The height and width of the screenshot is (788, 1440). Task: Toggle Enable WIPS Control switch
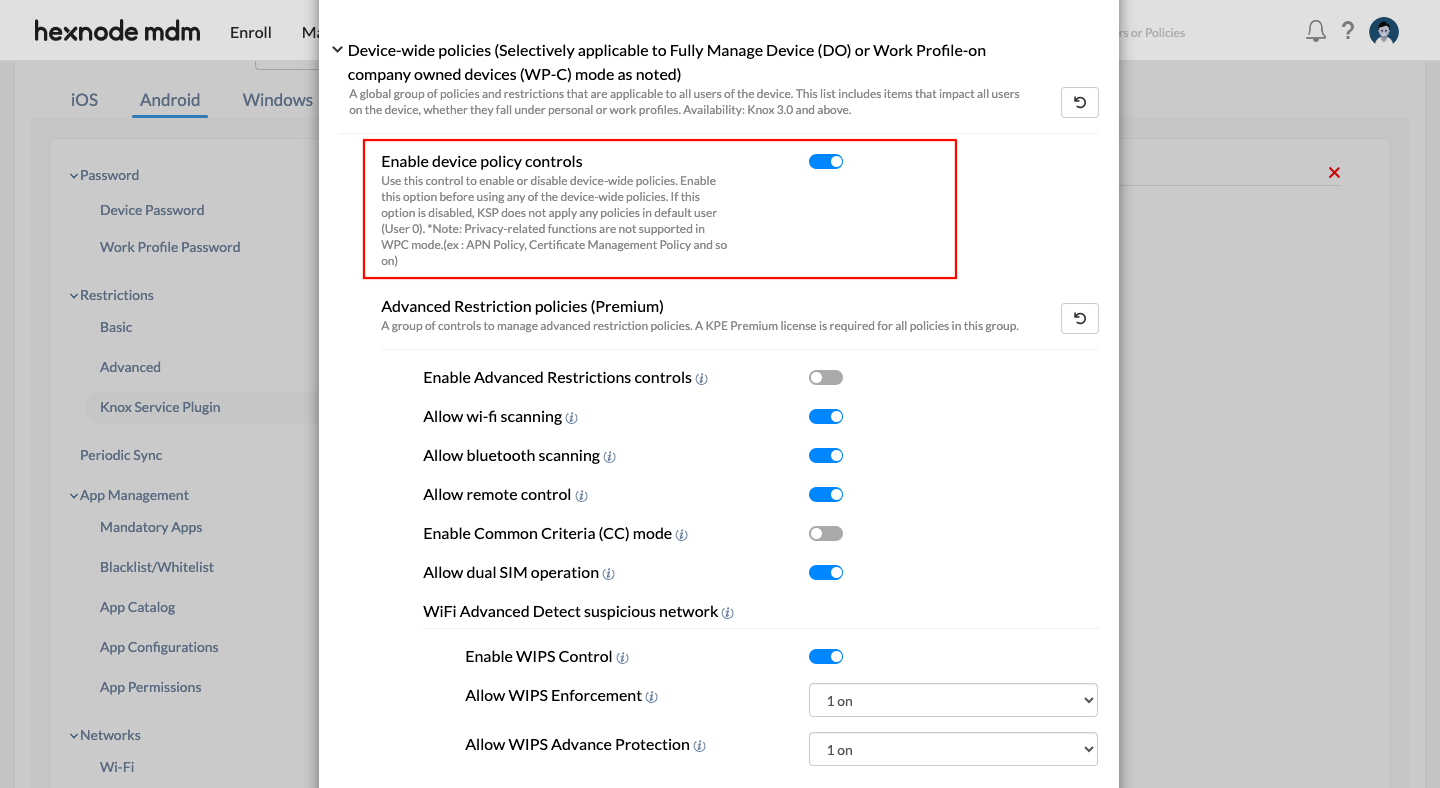point(826,656)
